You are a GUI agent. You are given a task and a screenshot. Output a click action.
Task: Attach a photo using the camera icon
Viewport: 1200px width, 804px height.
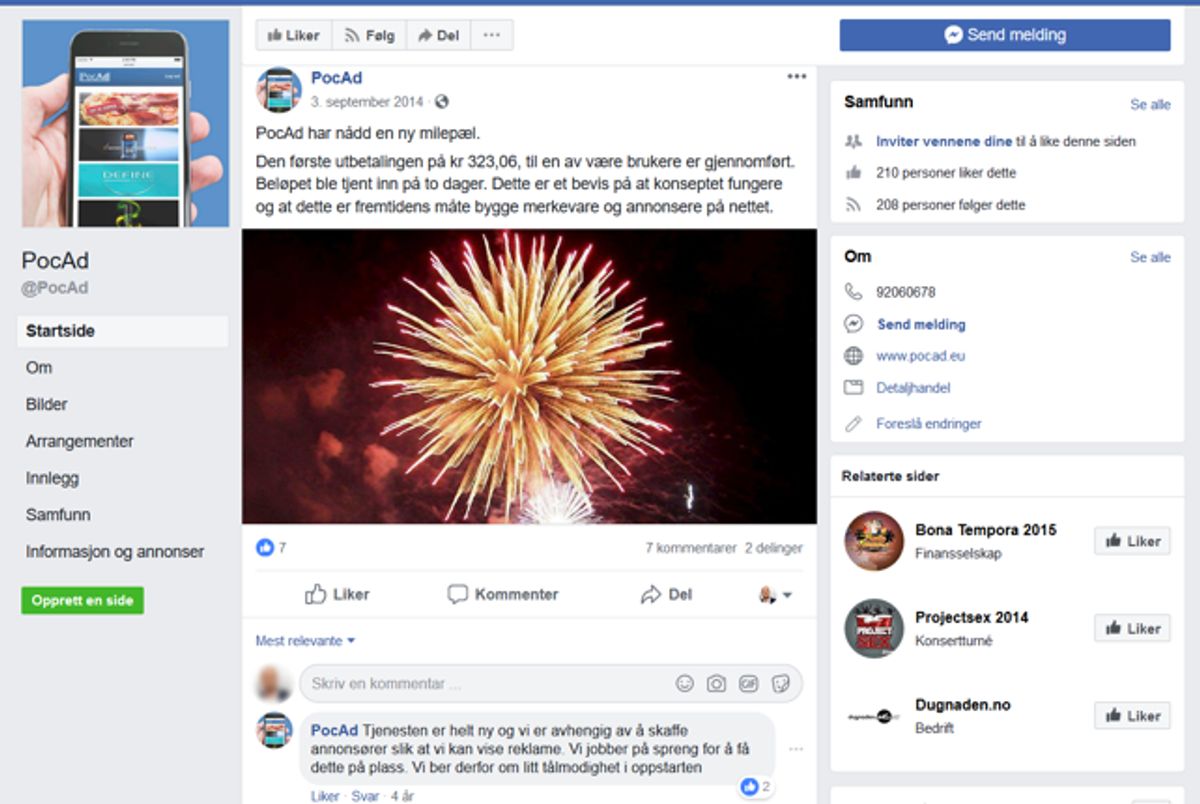(716, 684)
